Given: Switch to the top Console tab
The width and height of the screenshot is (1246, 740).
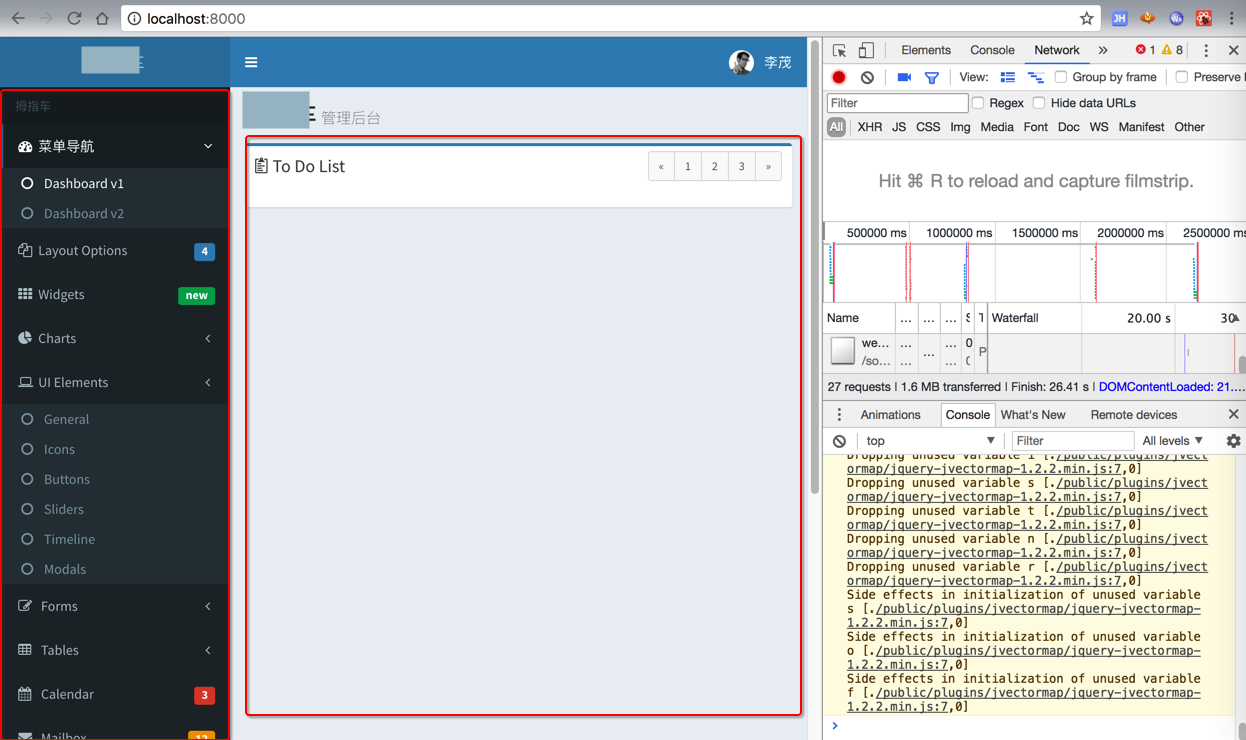Looking at the screenshot, I should [x=992, y=50].
